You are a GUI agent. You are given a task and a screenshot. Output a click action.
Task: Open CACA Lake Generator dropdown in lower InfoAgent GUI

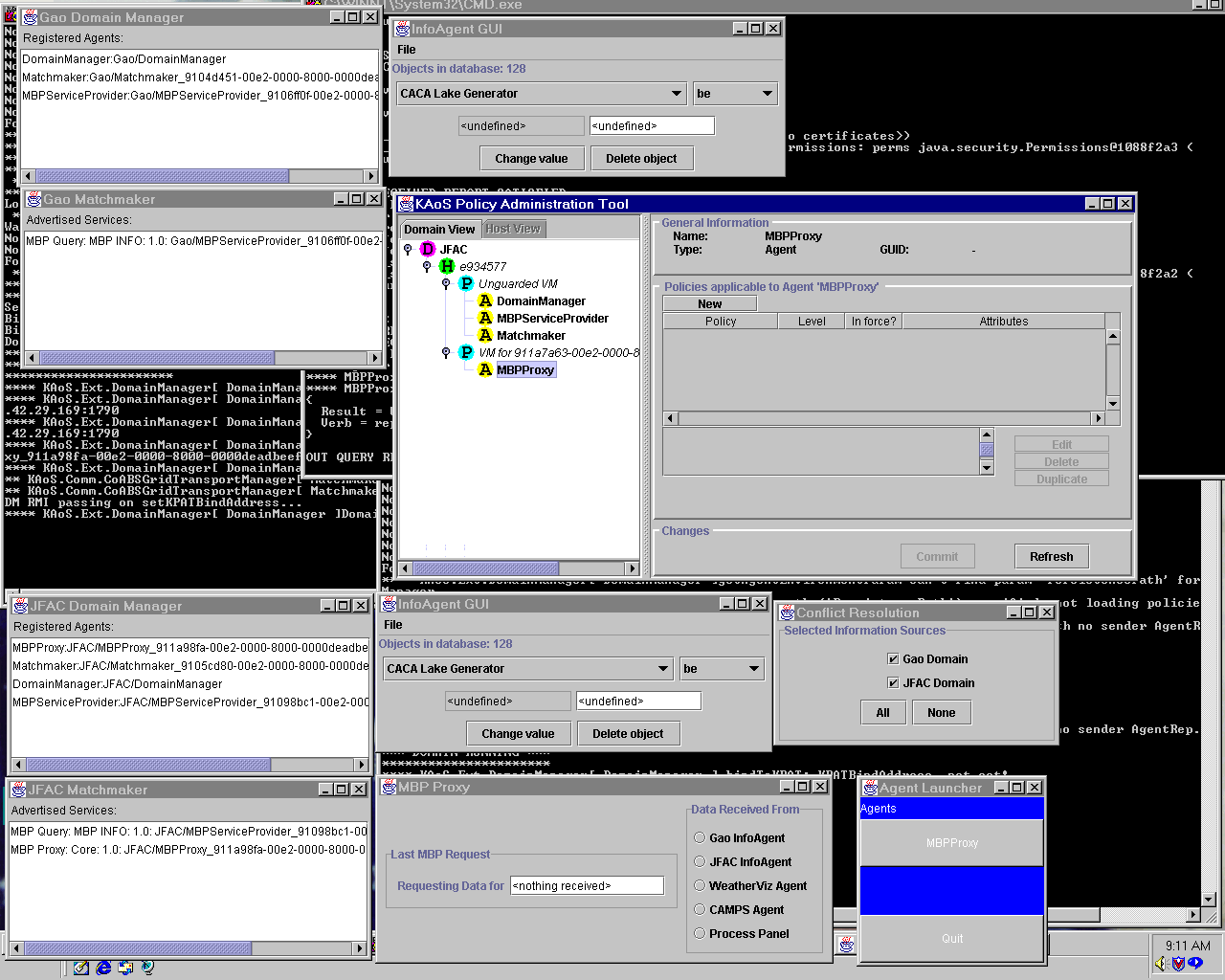point(528,669)
